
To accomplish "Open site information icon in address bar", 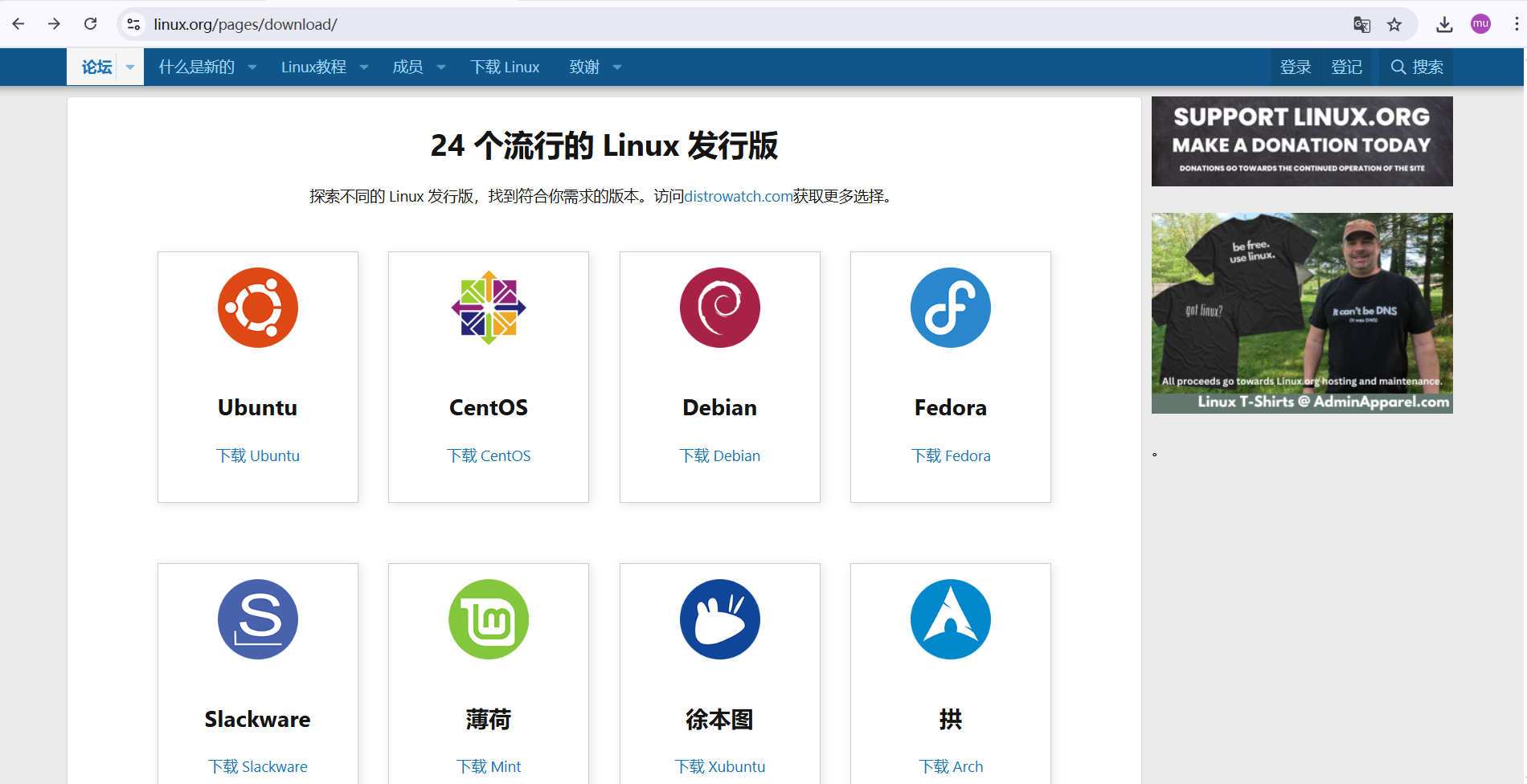I will [134, 24].
